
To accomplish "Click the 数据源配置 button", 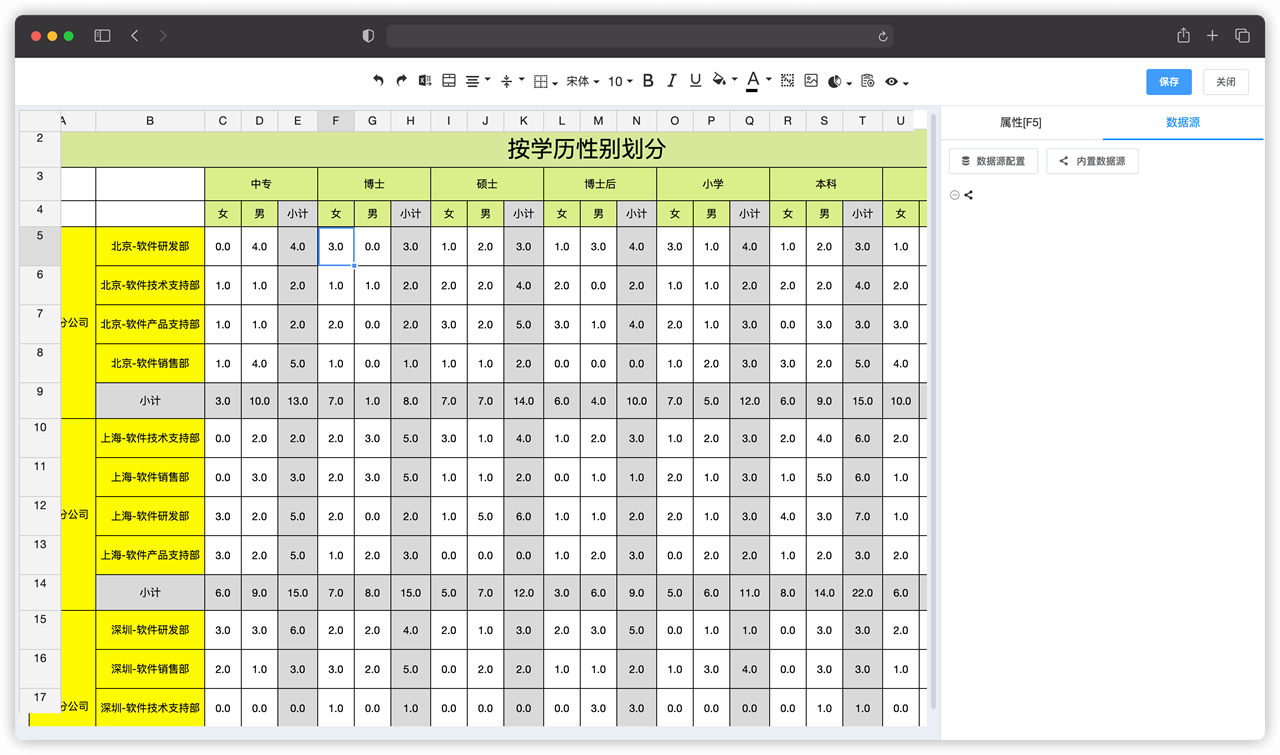I will click(993, 161).
